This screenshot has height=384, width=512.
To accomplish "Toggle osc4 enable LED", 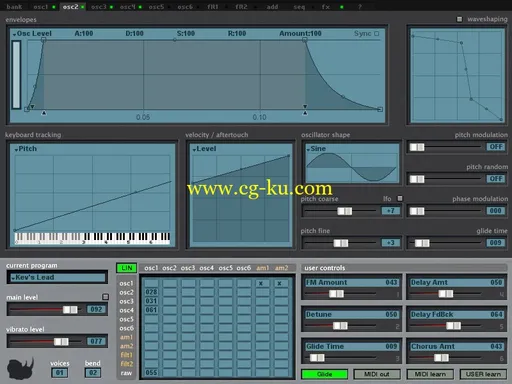I will (140, 7).
